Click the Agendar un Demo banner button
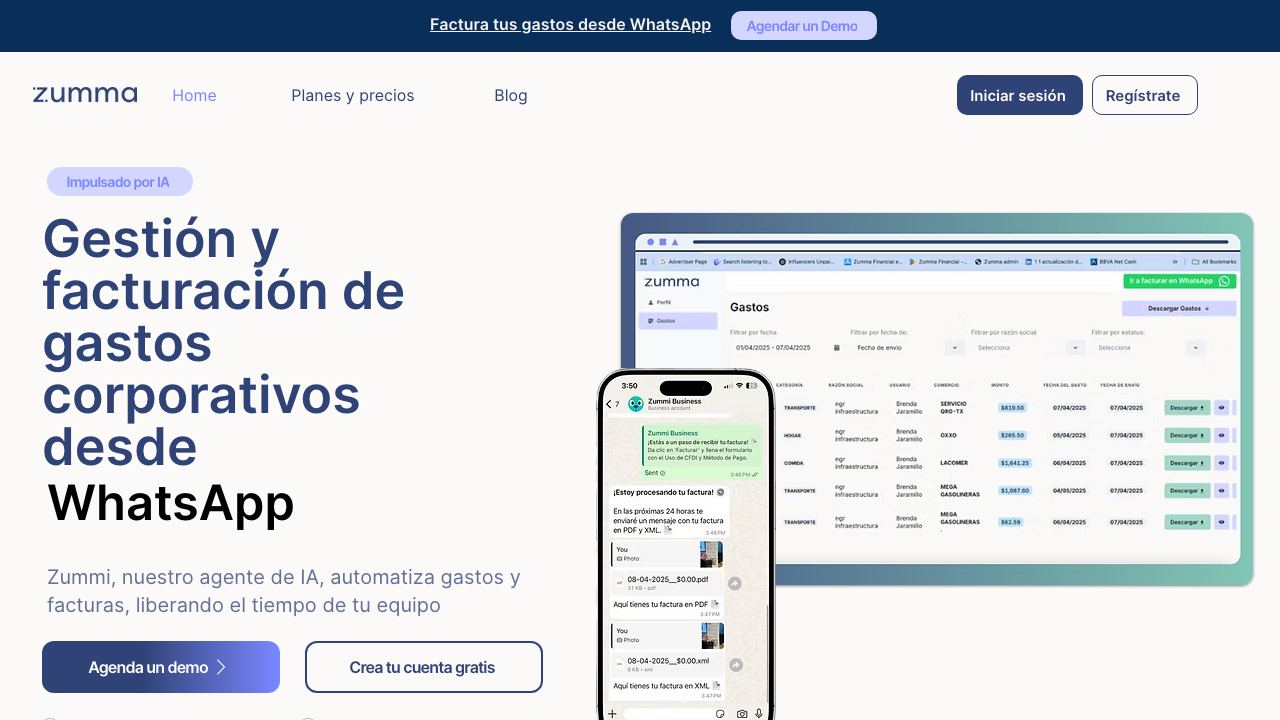The width and height of the screenshot is (1280, 720). pos(804,26)
